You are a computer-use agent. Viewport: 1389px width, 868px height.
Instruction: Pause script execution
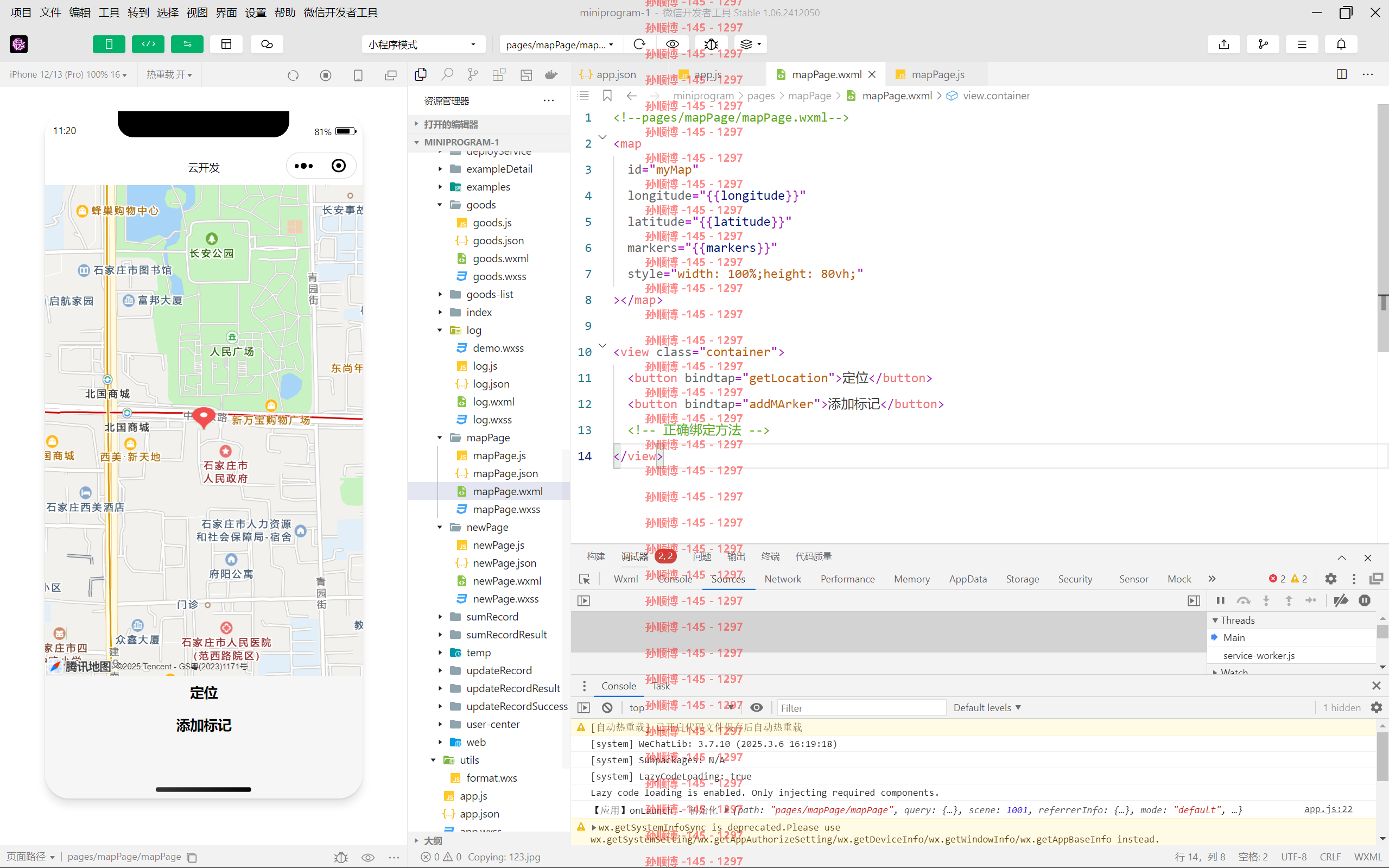tap(1220, 600)
